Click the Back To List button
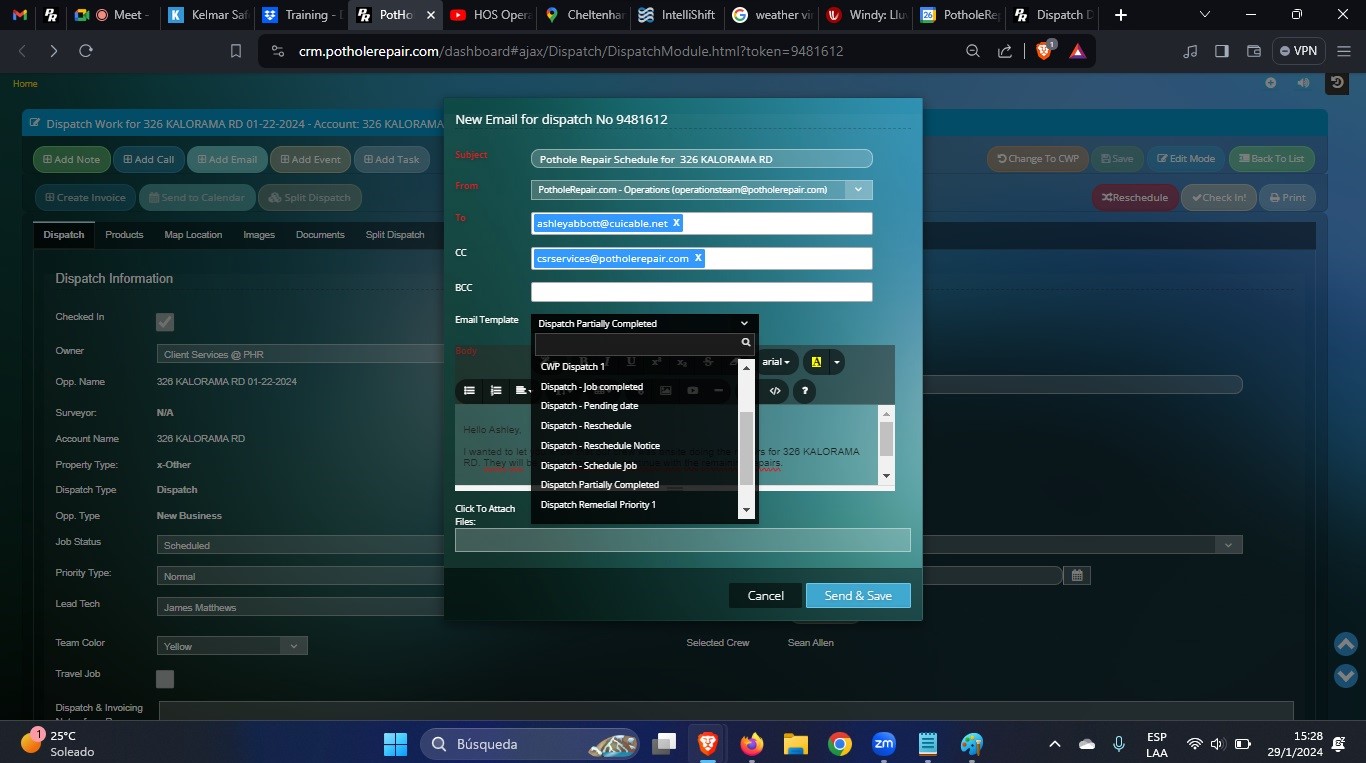The width and height of the screenshot is (1366, 763). tap(1272, 158)
